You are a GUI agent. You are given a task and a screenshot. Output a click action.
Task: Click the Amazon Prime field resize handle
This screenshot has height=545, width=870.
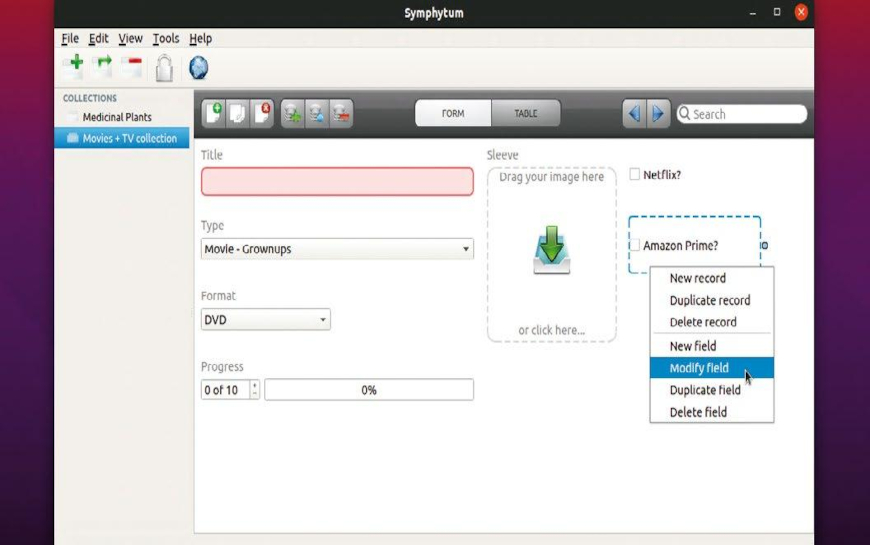[x=765, y=245]
